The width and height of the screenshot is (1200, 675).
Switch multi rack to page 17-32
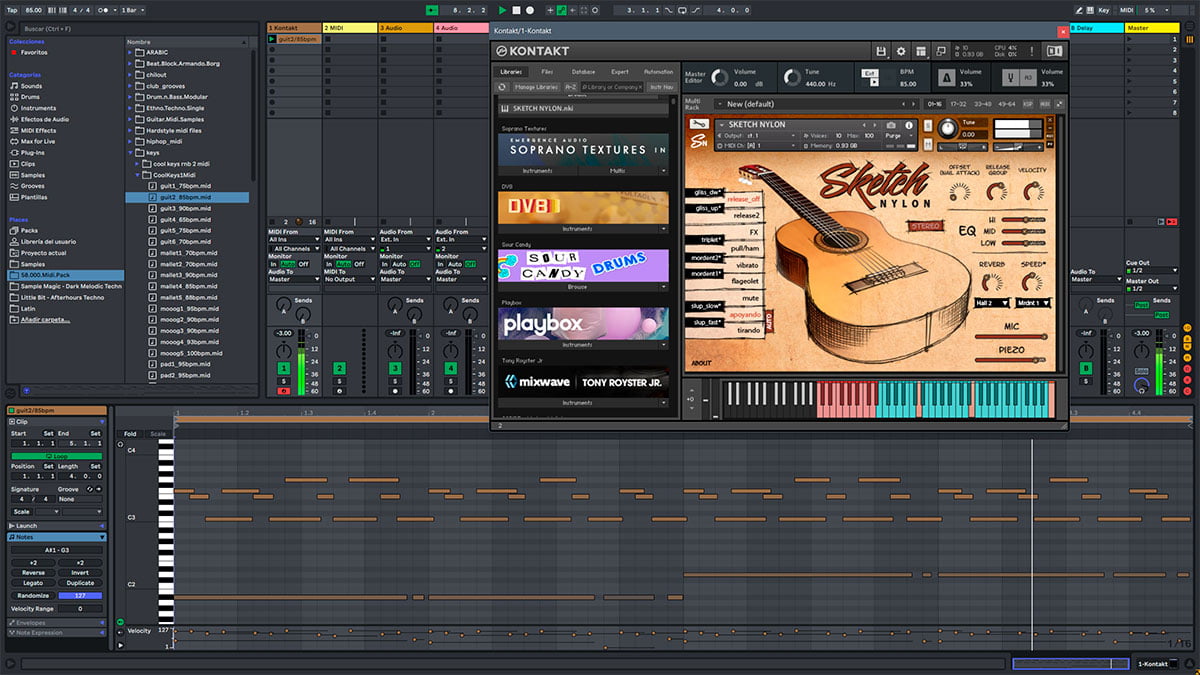point(957,104)
